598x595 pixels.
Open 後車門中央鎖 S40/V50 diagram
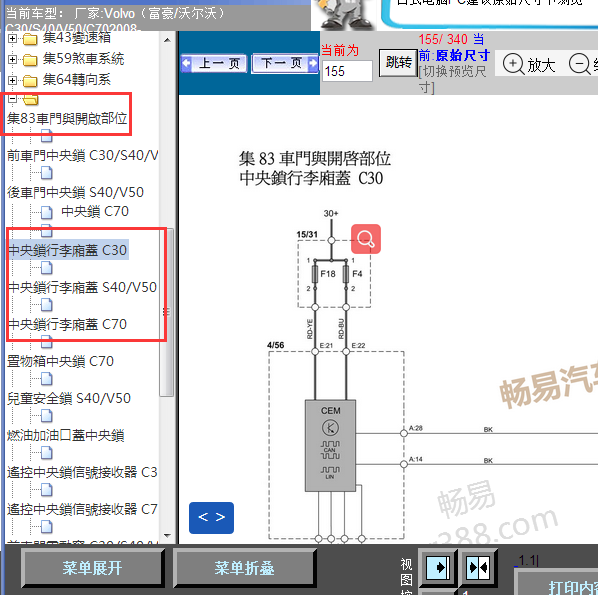click(x=76, y=193)
